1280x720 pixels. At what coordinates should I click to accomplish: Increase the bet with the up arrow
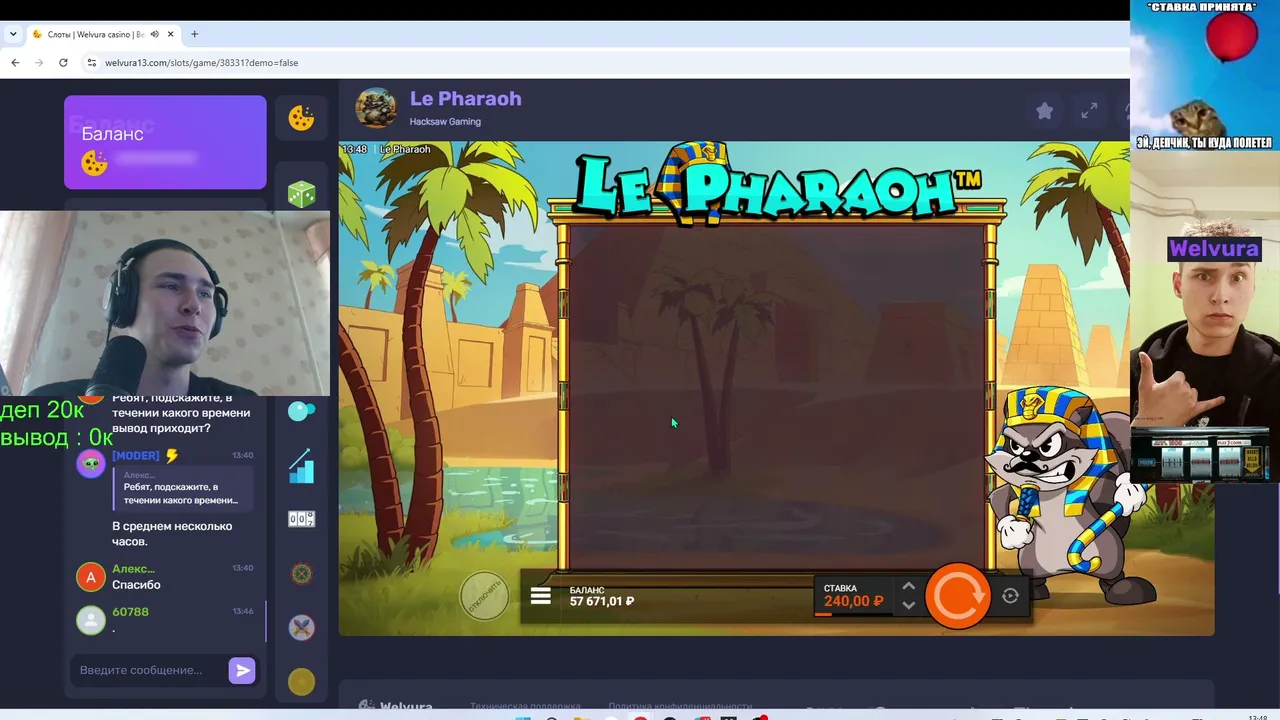coord(908,587)
